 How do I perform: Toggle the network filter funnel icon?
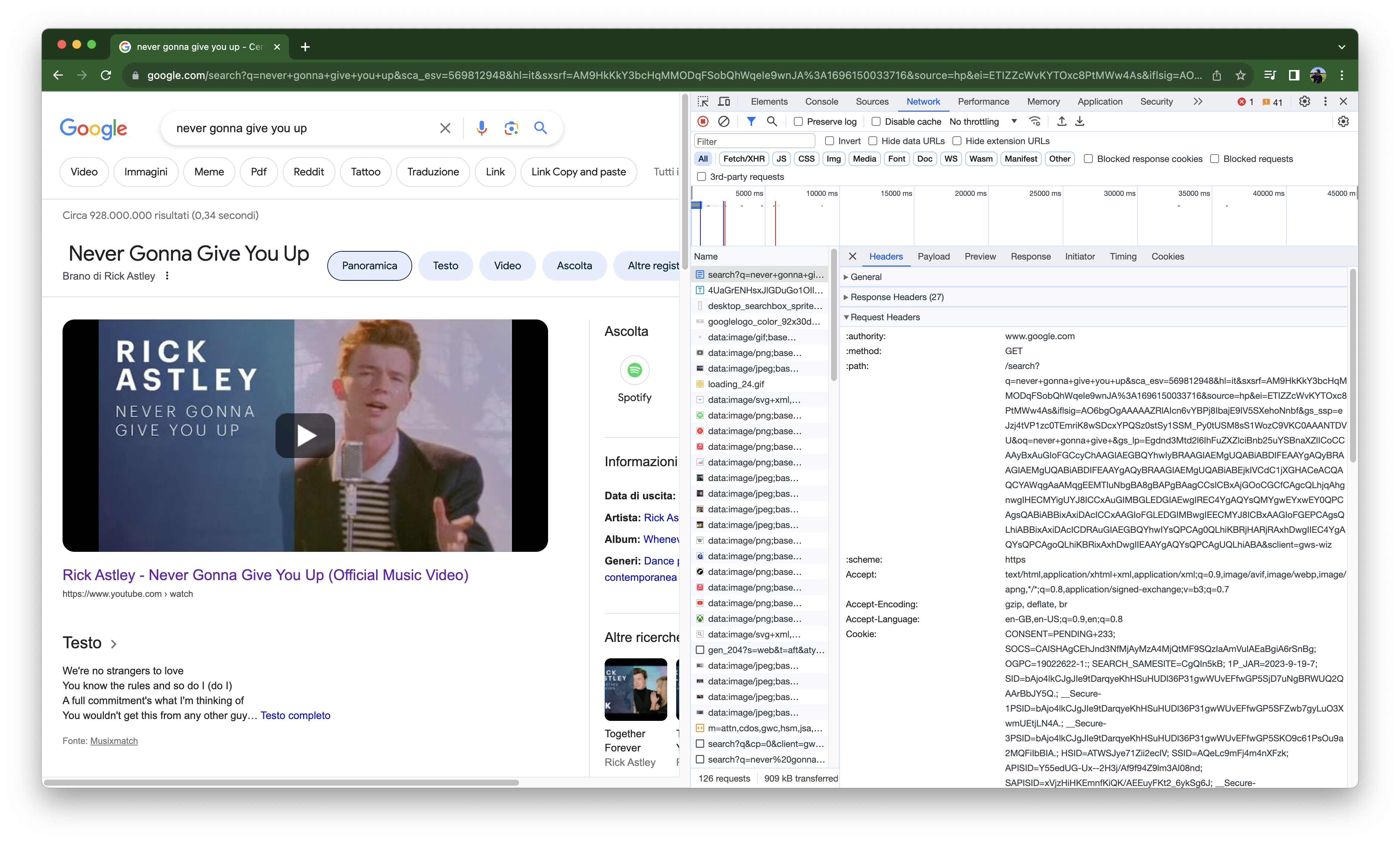[x=751, y=121]
